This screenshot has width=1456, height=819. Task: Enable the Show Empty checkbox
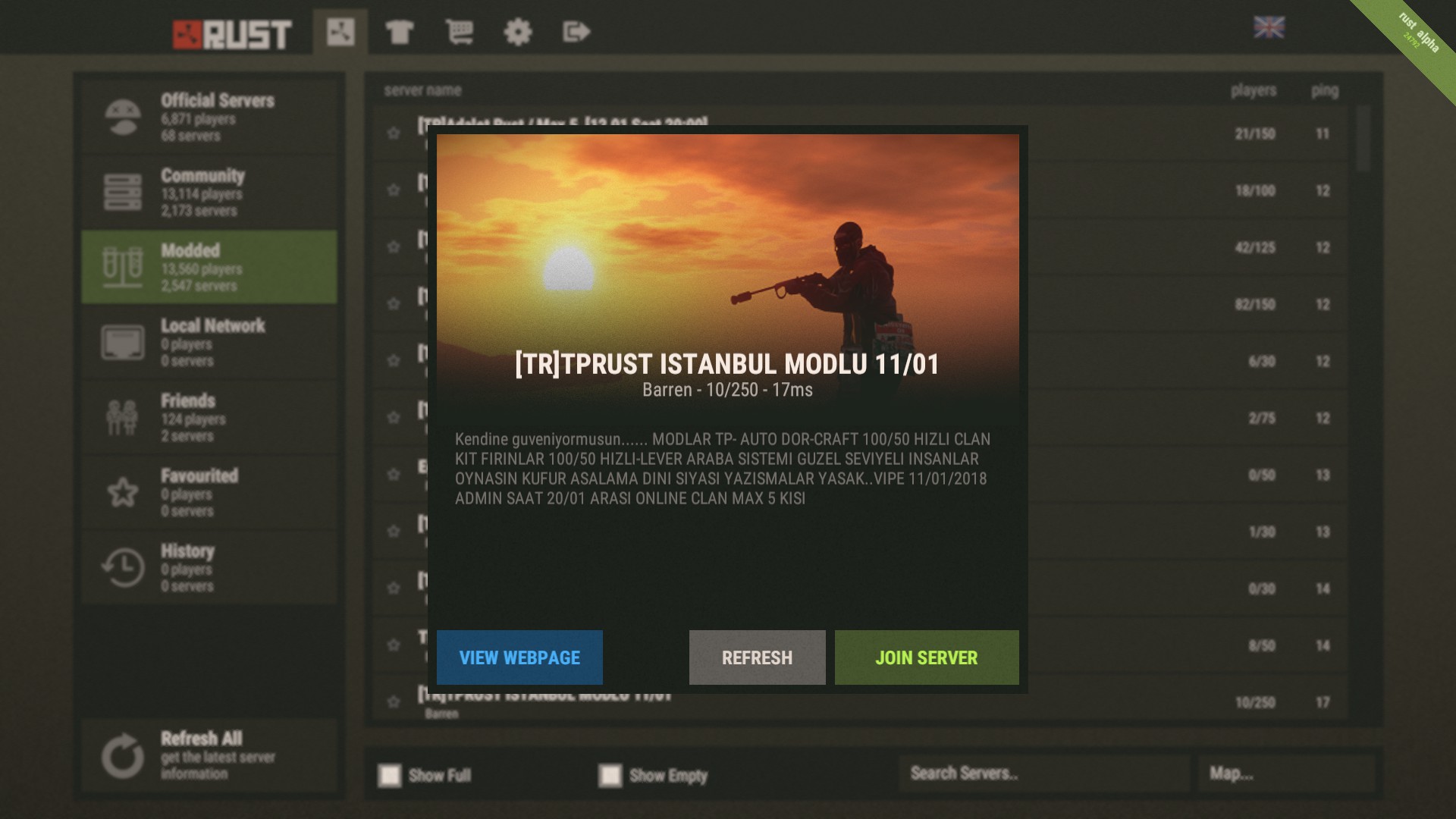(610, 775)
